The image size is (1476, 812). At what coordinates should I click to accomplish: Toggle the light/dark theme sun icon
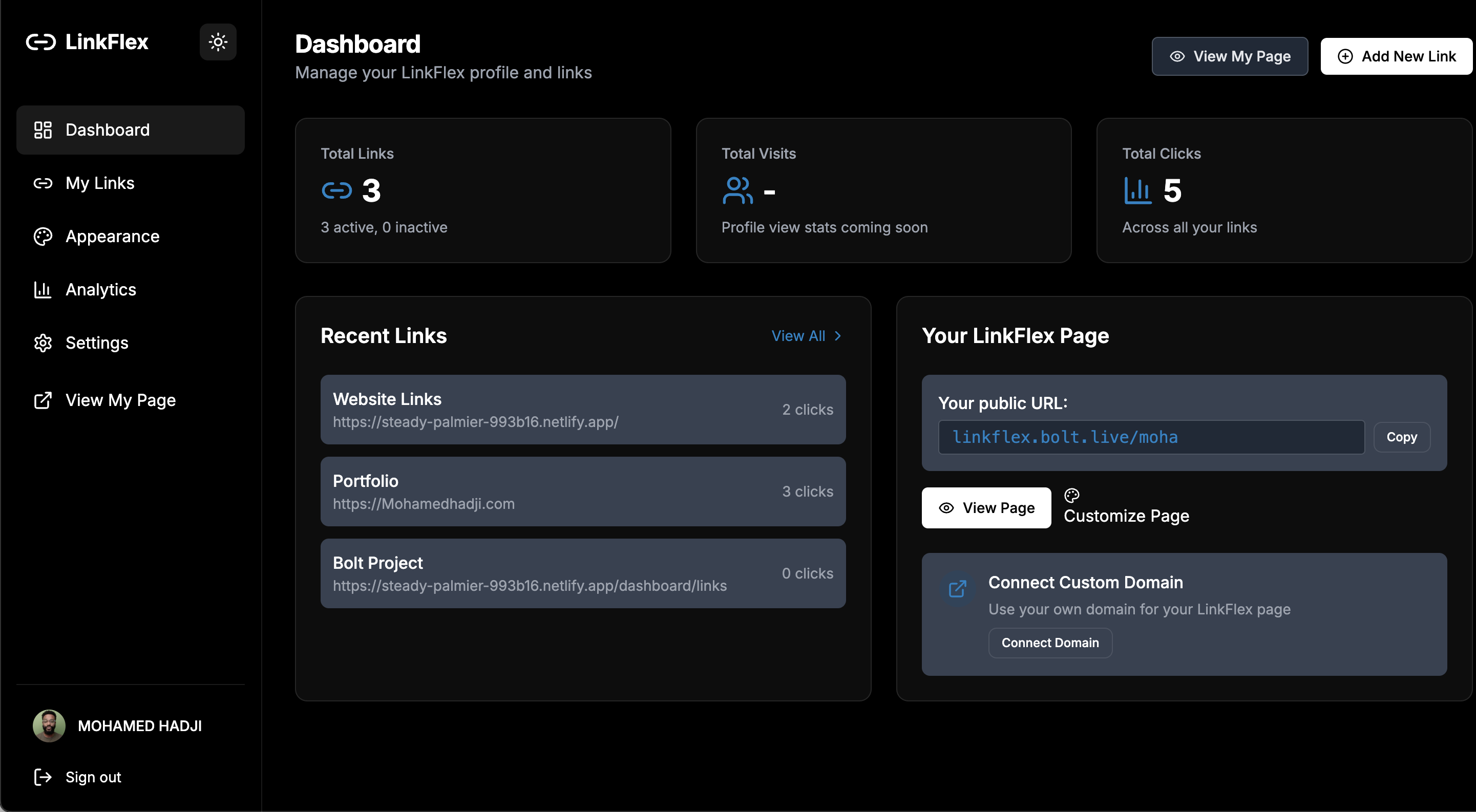(x=218, y=42)
